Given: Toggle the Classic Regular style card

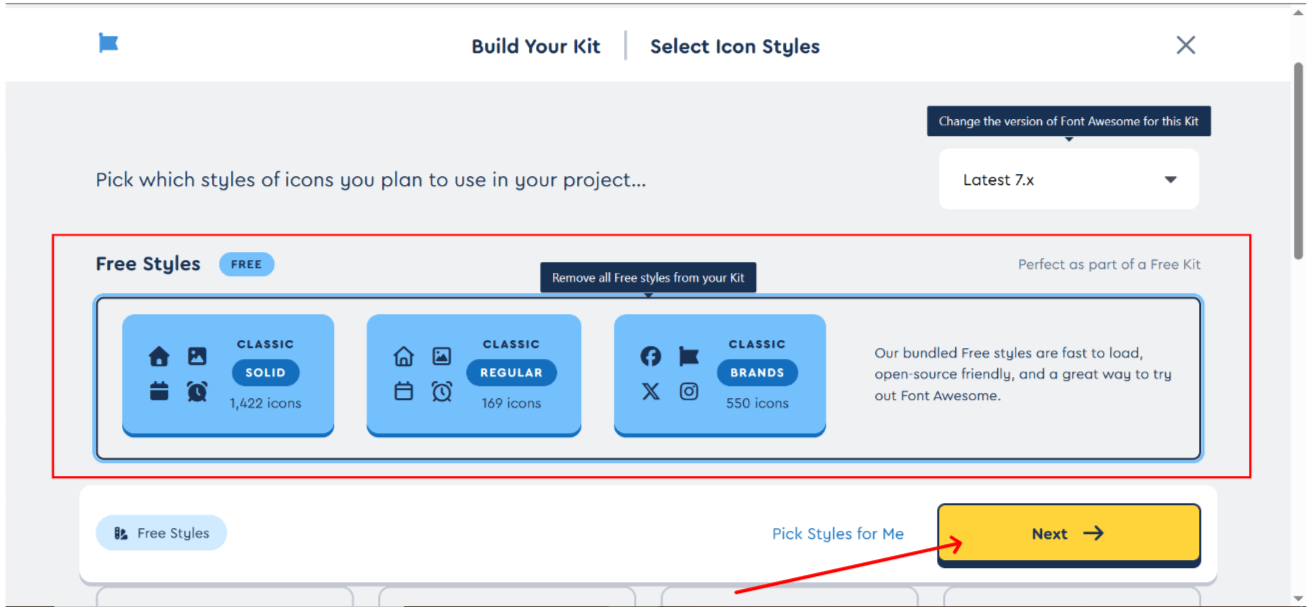Looking at the screenshot, I should (474, 375).
